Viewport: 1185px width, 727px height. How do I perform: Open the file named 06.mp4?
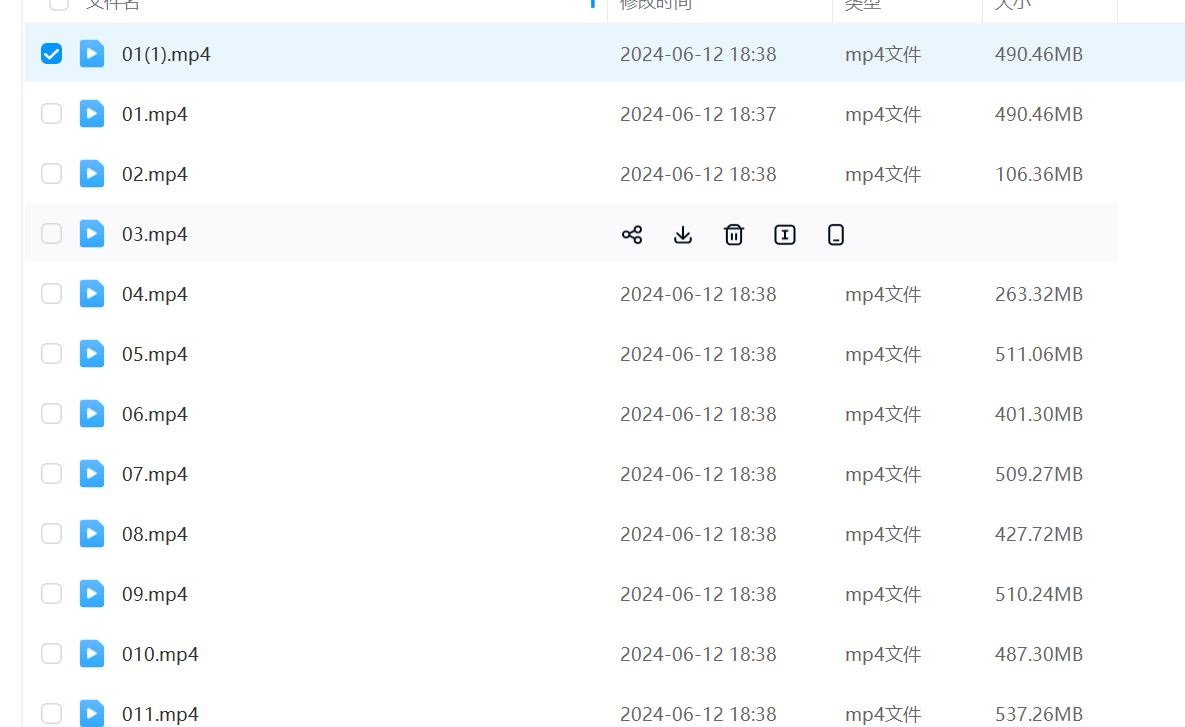pyautogui.click(x=155, y=414)
